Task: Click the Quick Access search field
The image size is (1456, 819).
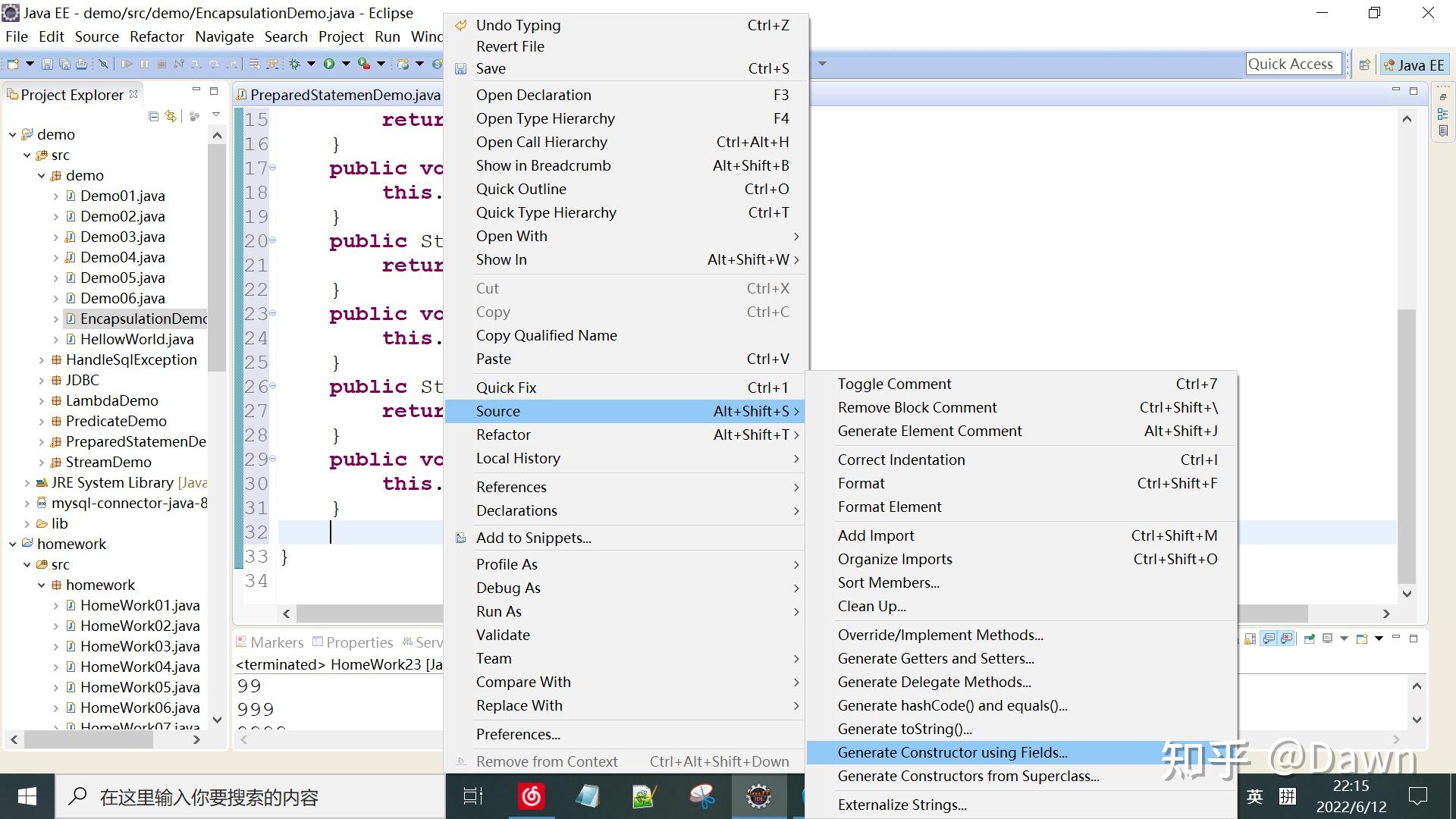Action: tap(1294, 64)
